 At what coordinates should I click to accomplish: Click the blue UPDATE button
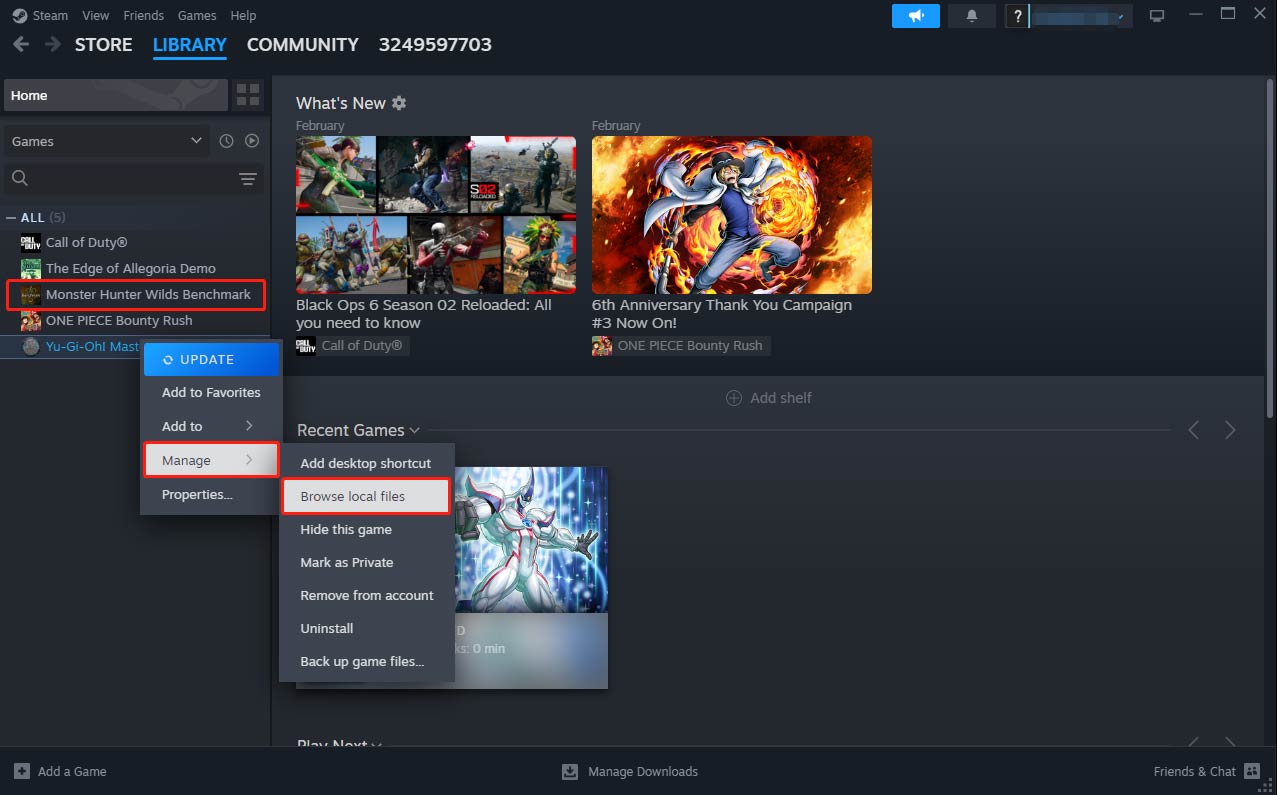pos(211,359)
